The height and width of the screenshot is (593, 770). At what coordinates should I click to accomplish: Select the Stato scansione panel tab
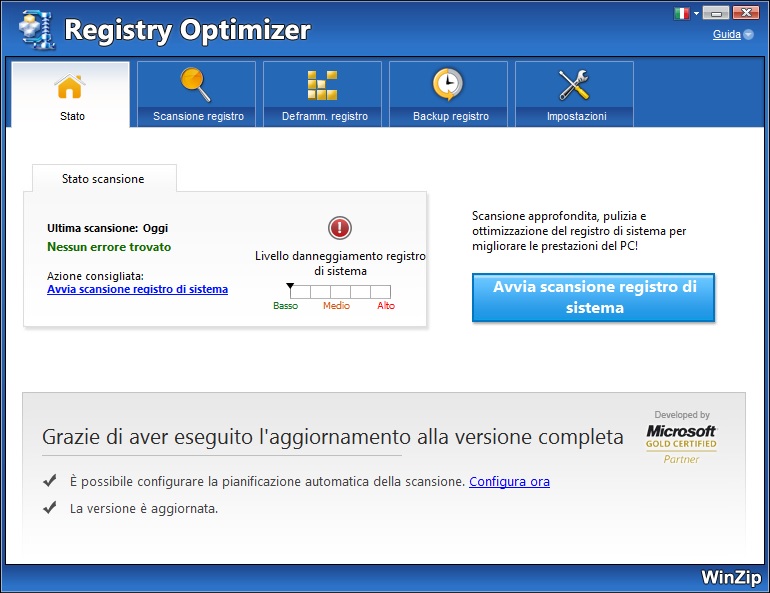[x=104, y=179]
